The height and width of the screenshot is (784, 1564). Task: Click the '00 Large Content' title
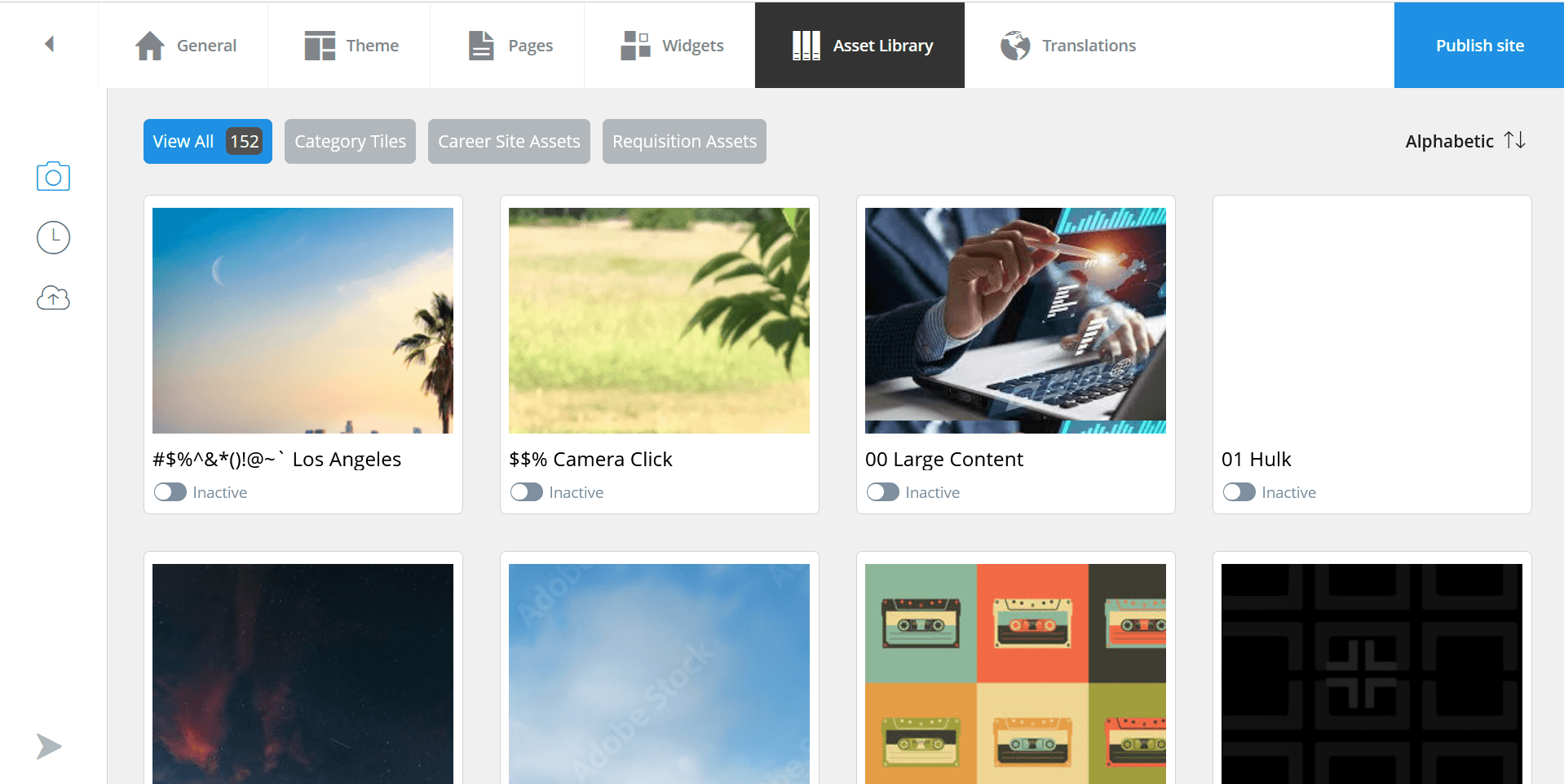point(943,460)
